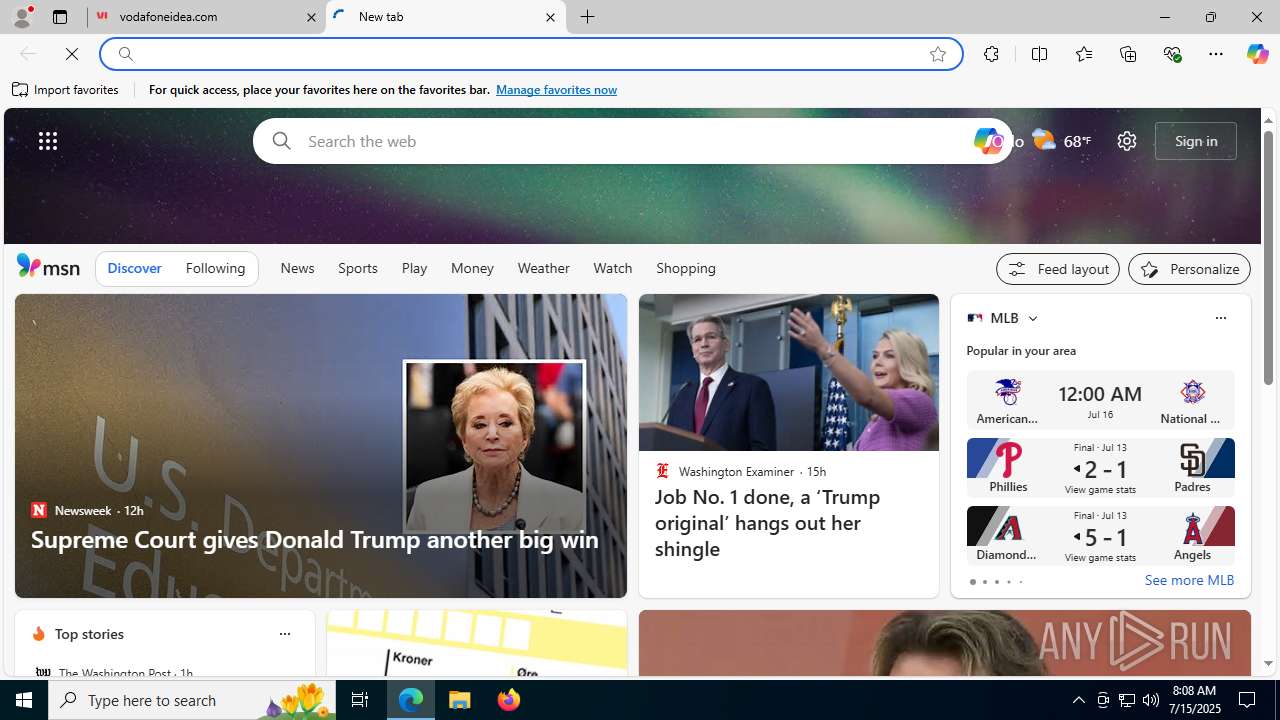Open the Money menu item

pos(472,269)
